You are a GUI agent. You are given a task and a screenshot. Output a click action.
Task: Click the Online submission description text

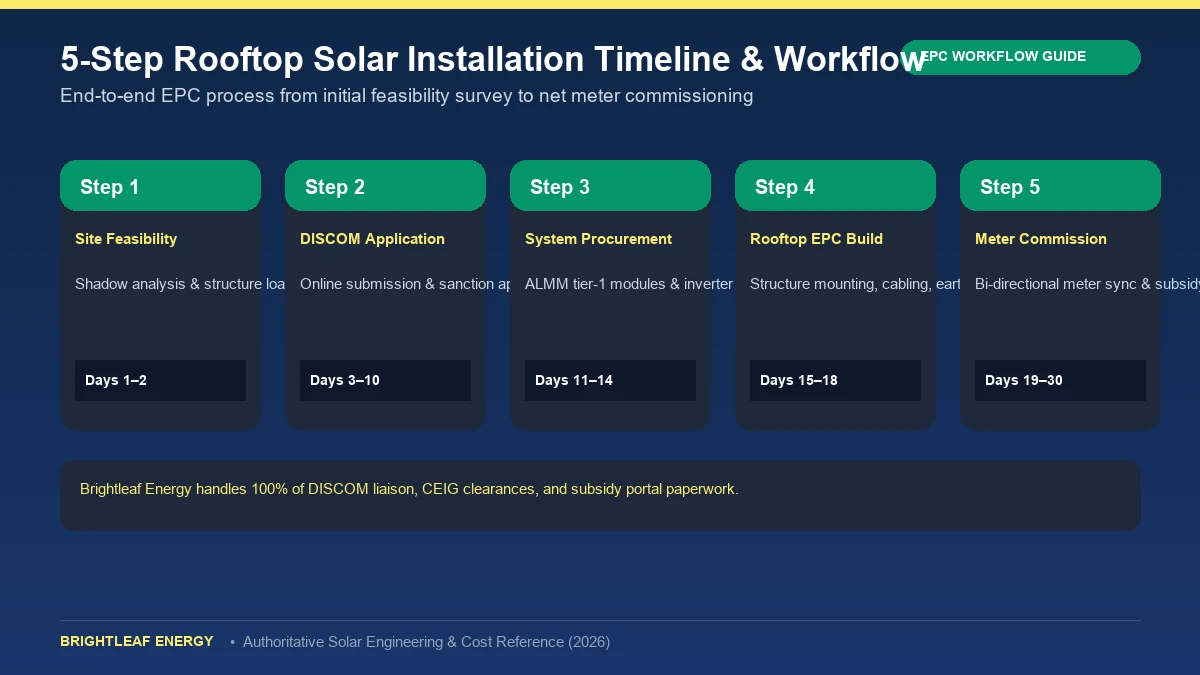405,284
